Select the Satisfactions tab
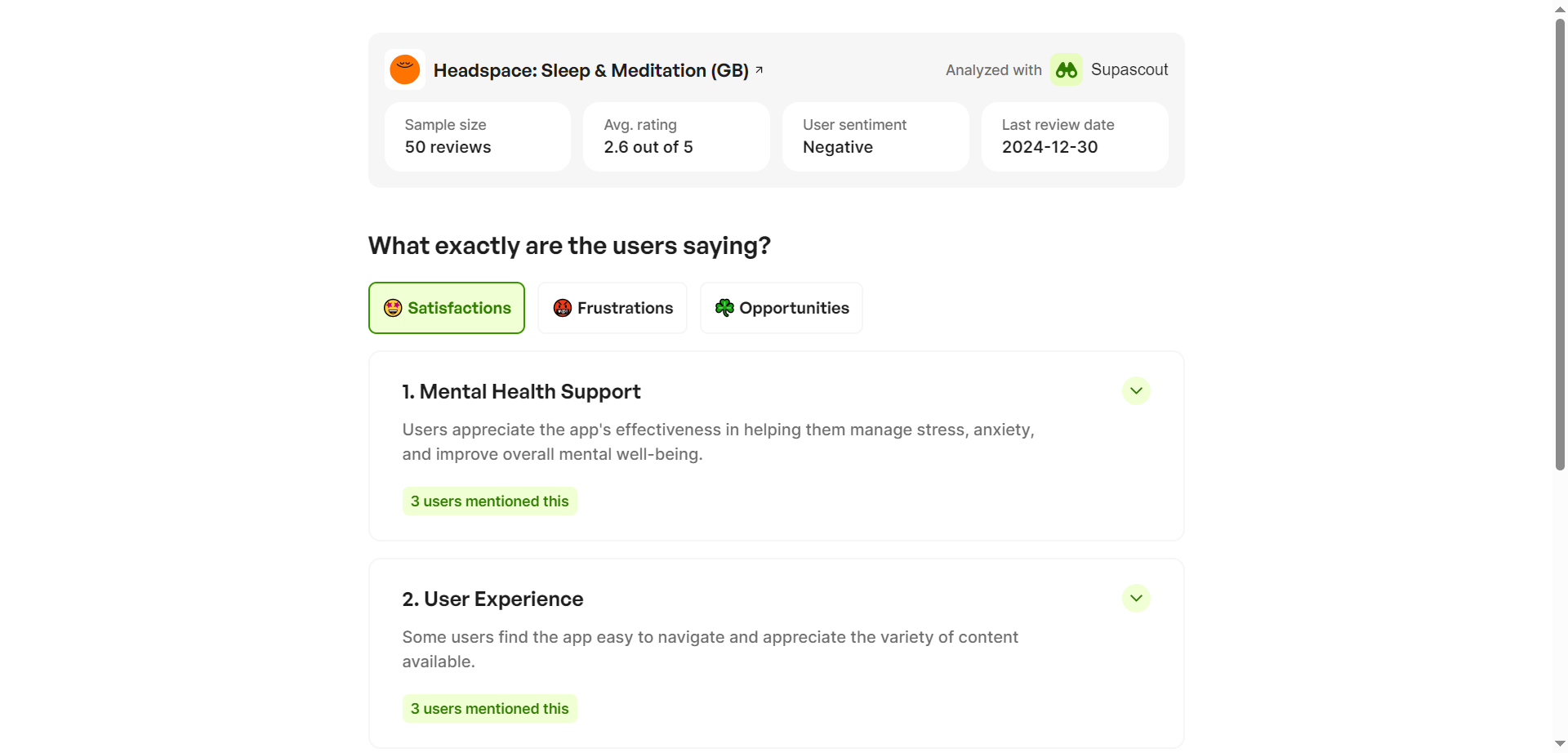Image resolution: width=1568 pixels, height=753 pixels. 447,308
